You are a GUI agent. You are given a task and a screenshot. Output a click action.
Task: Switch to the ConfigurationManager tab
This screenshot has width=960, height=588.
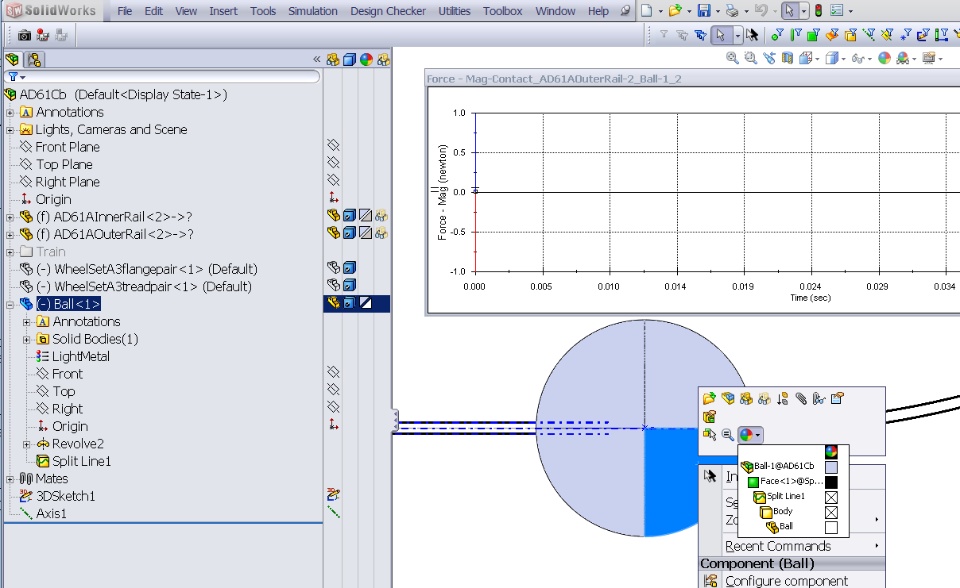click(34, 59)
